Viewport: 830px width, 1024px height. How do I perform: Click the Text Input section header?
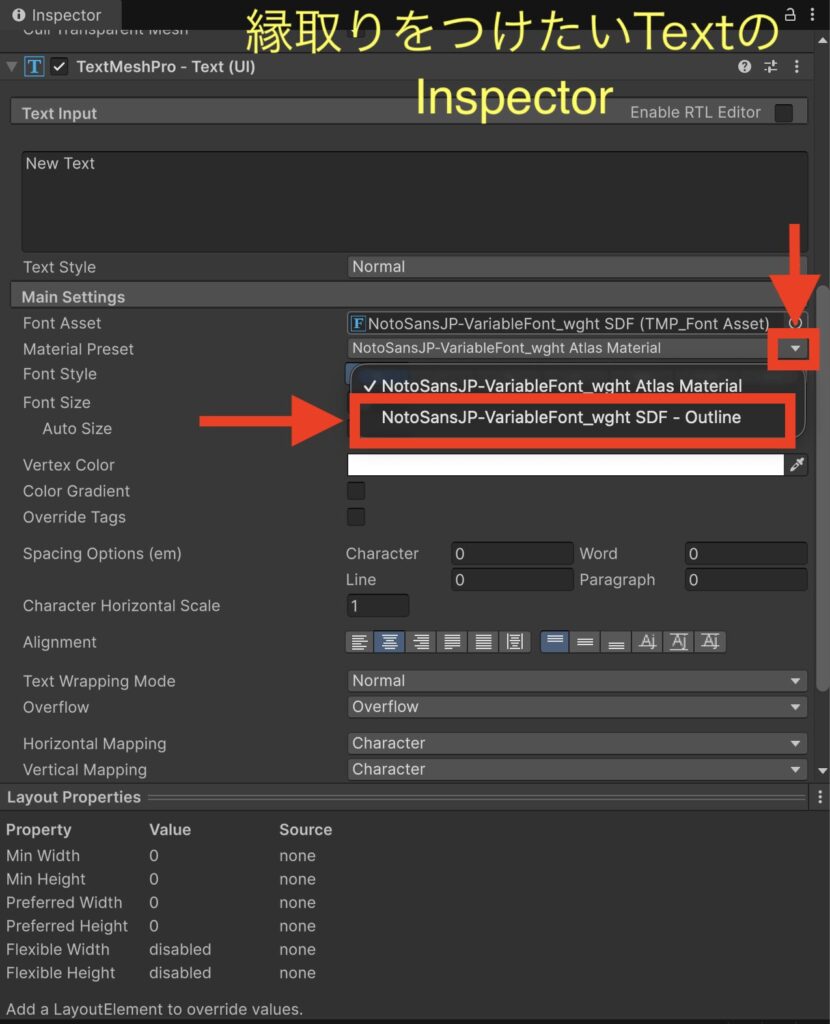click(409, 112)
